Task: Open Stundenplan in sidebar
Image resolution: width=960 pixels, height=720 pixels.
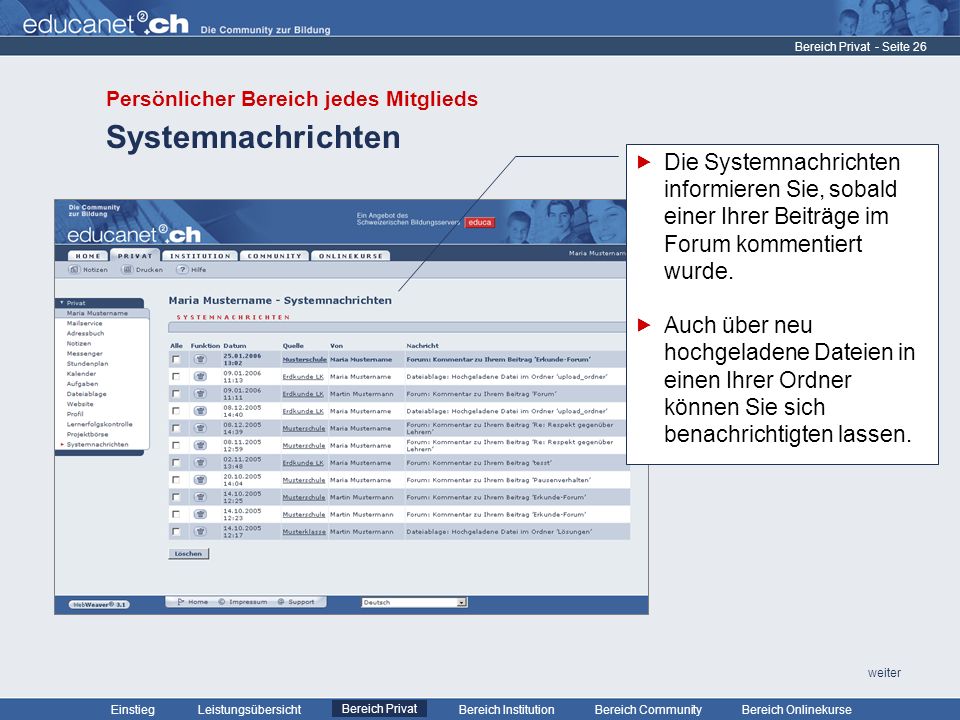Action: coord(87,364)
